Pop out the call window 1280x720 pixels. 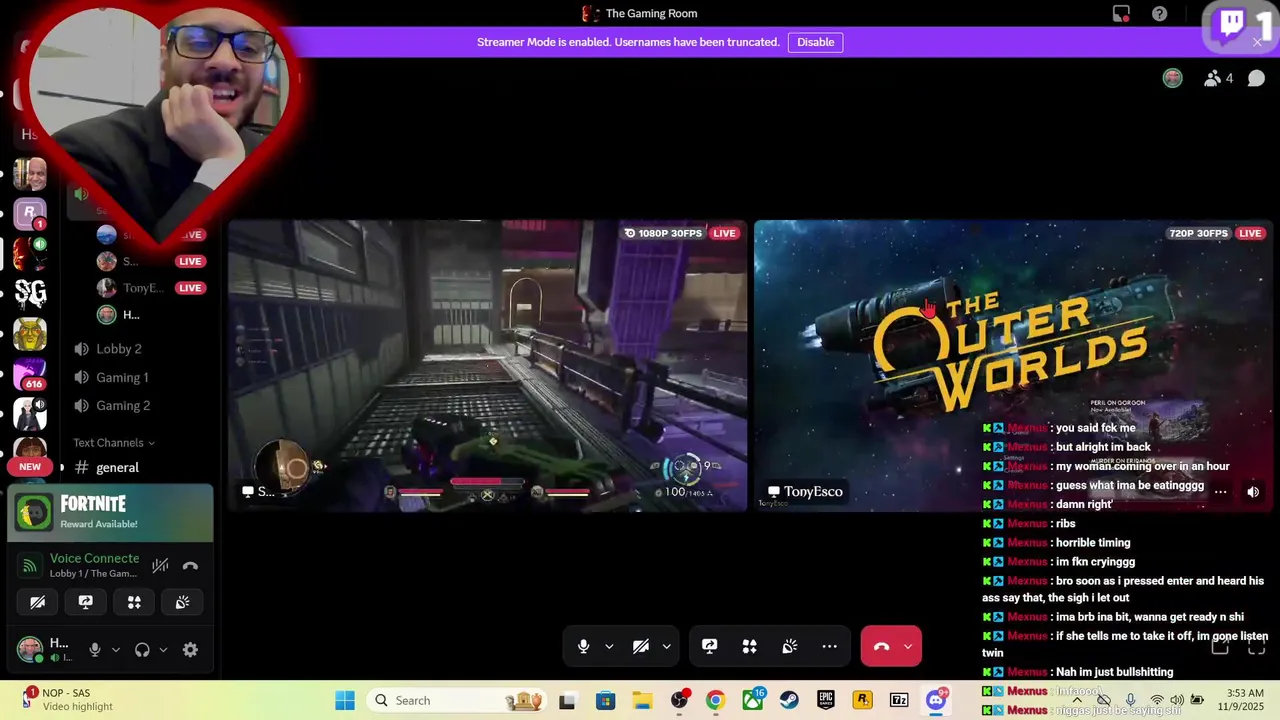coord(1220,648)
